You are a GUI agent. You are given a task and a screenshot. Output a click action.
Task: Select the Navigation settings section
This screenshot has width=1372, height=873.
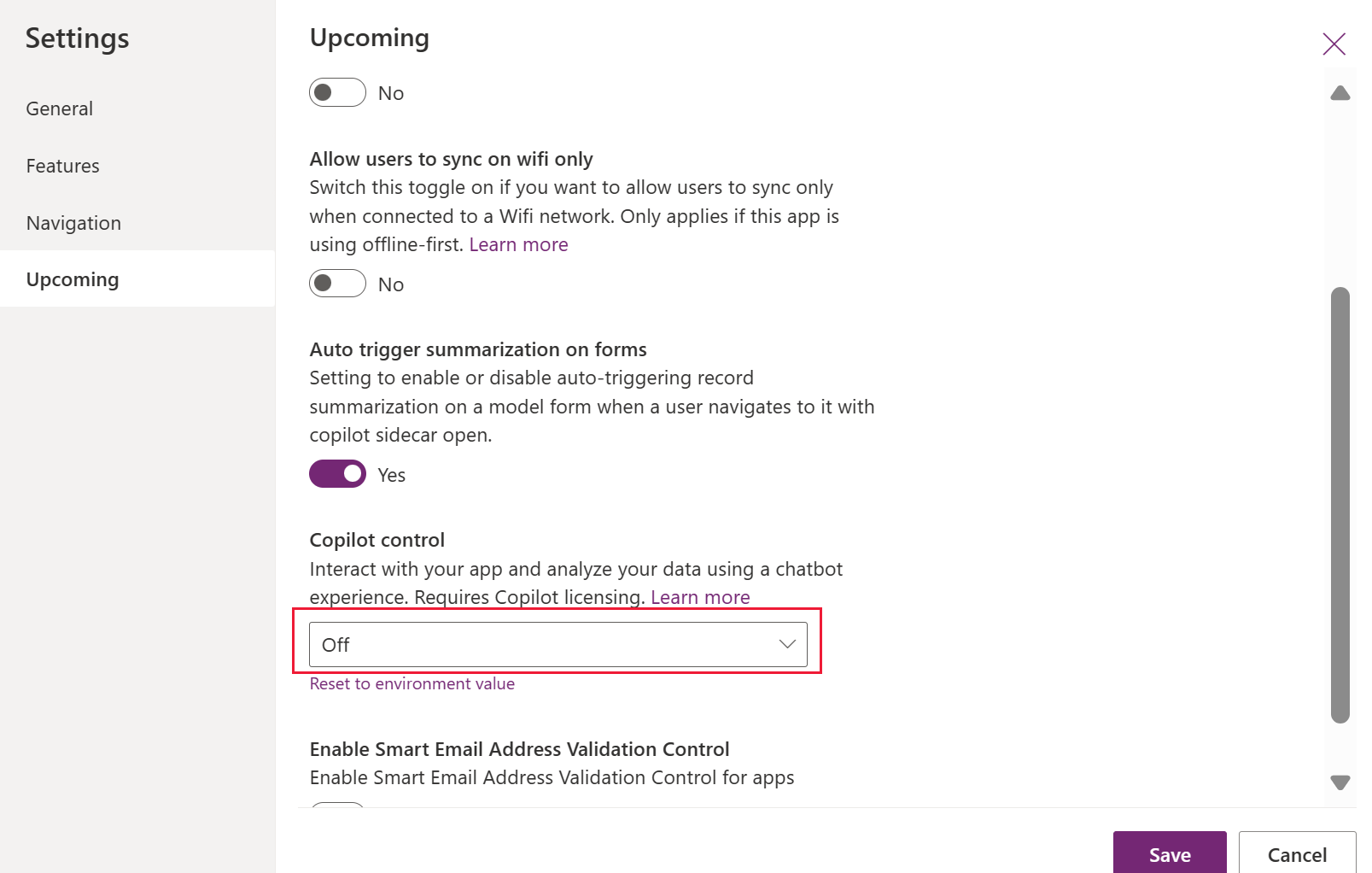(x=73, y=222)
